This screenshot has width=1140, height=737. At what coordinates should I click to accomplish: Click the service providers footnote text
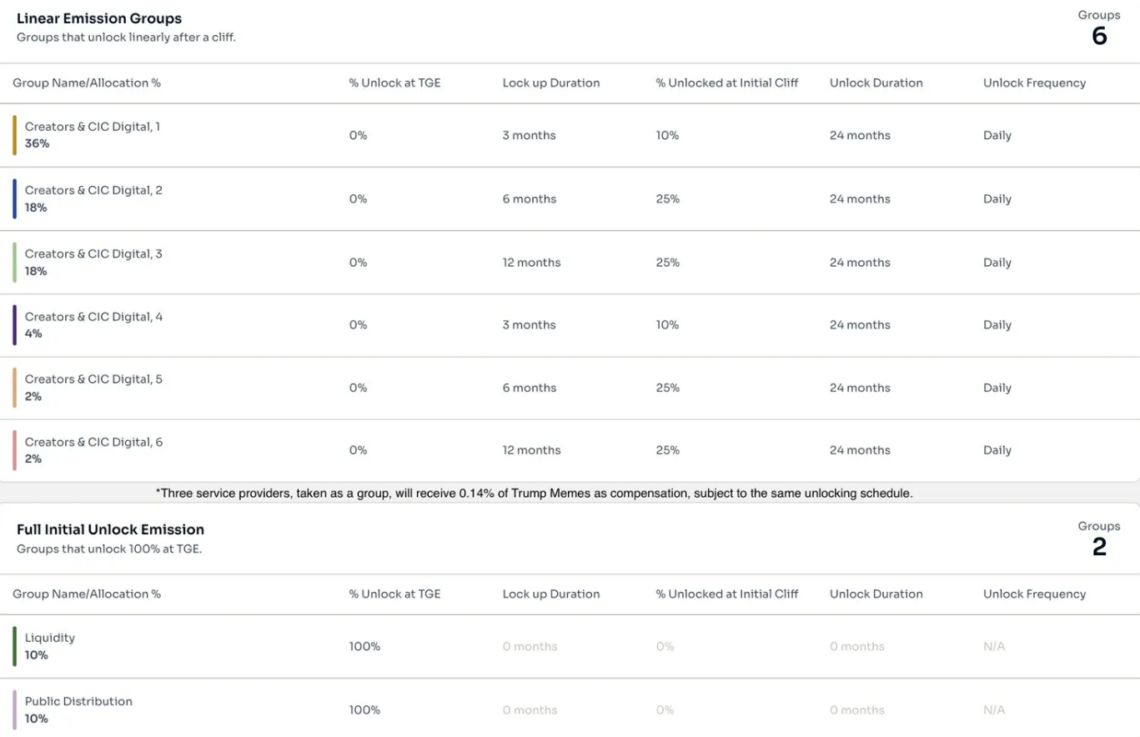534,493
